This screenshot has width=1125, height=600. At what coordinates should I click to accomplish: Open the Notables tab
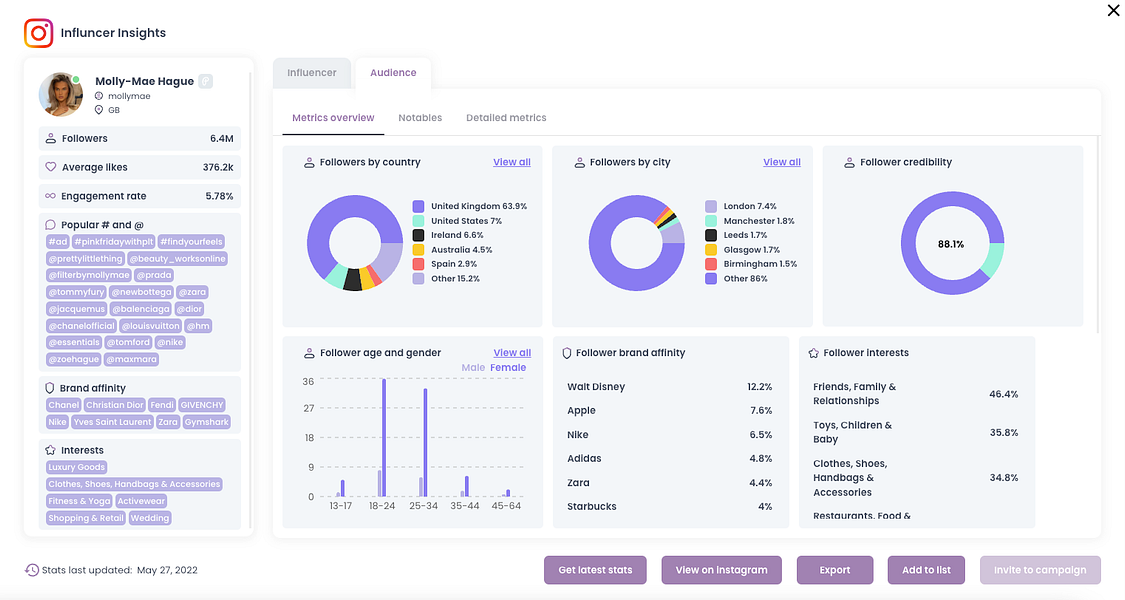420,118
